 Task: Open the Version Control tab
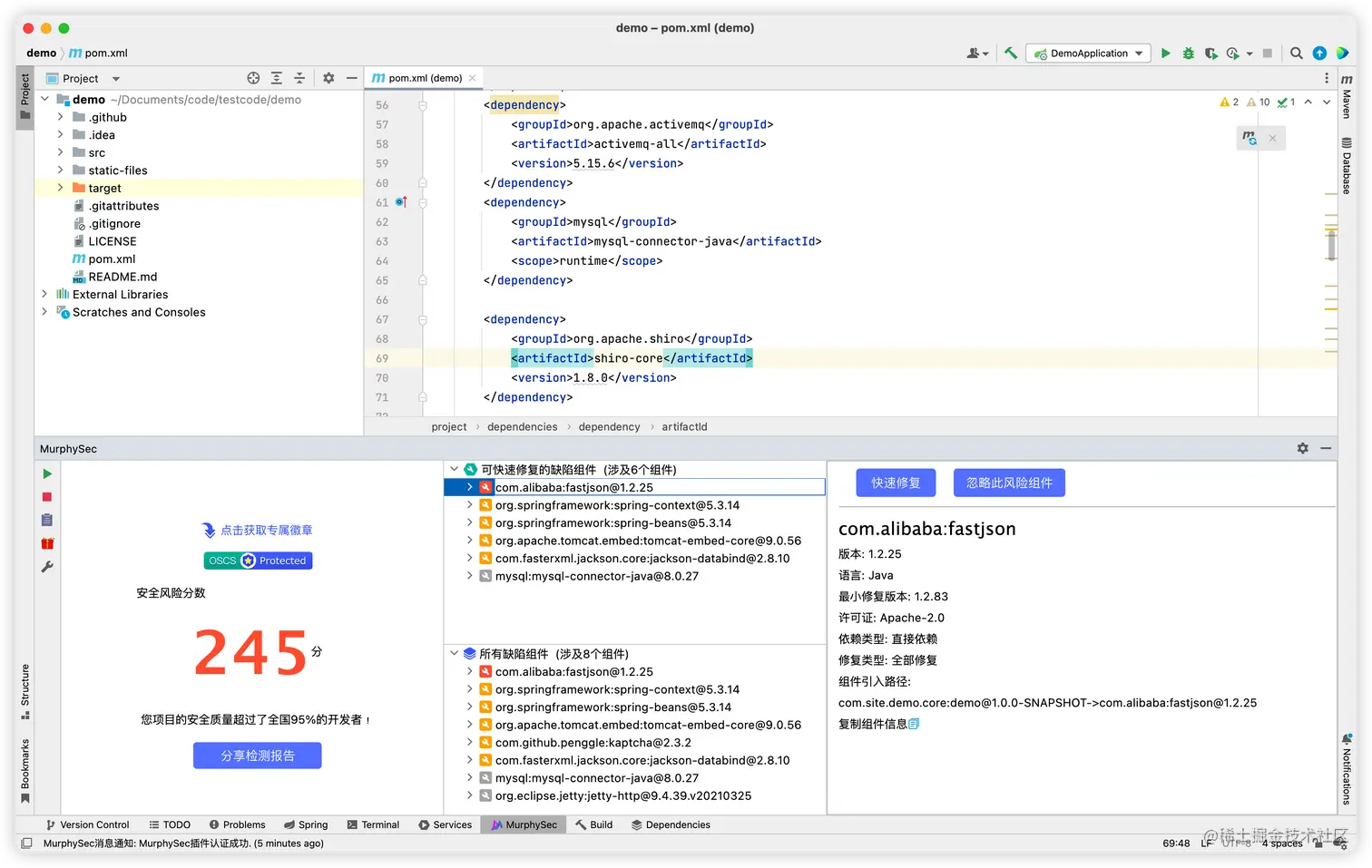pos(87,824)
